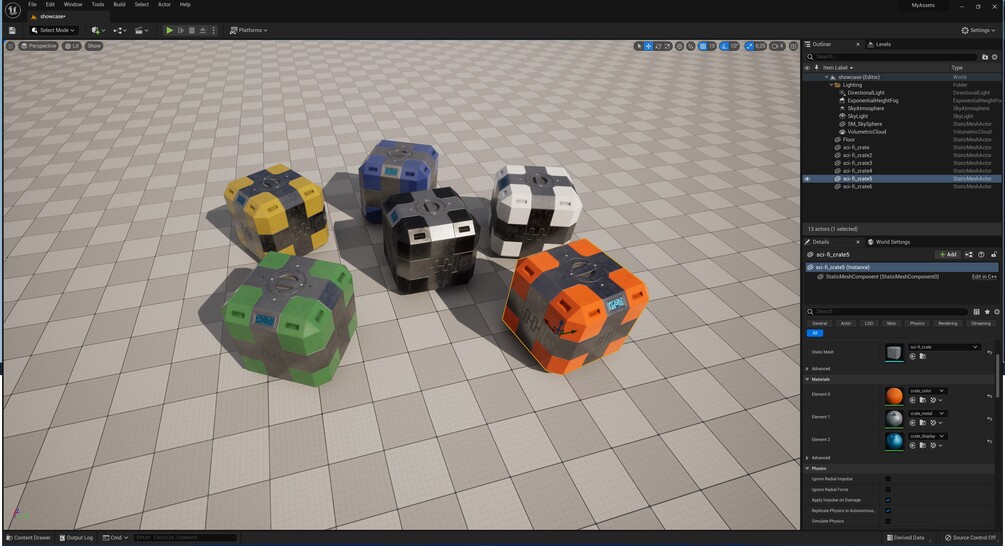Click the Skip frame advance icon

pyautogui.click(x=181, y=30)
